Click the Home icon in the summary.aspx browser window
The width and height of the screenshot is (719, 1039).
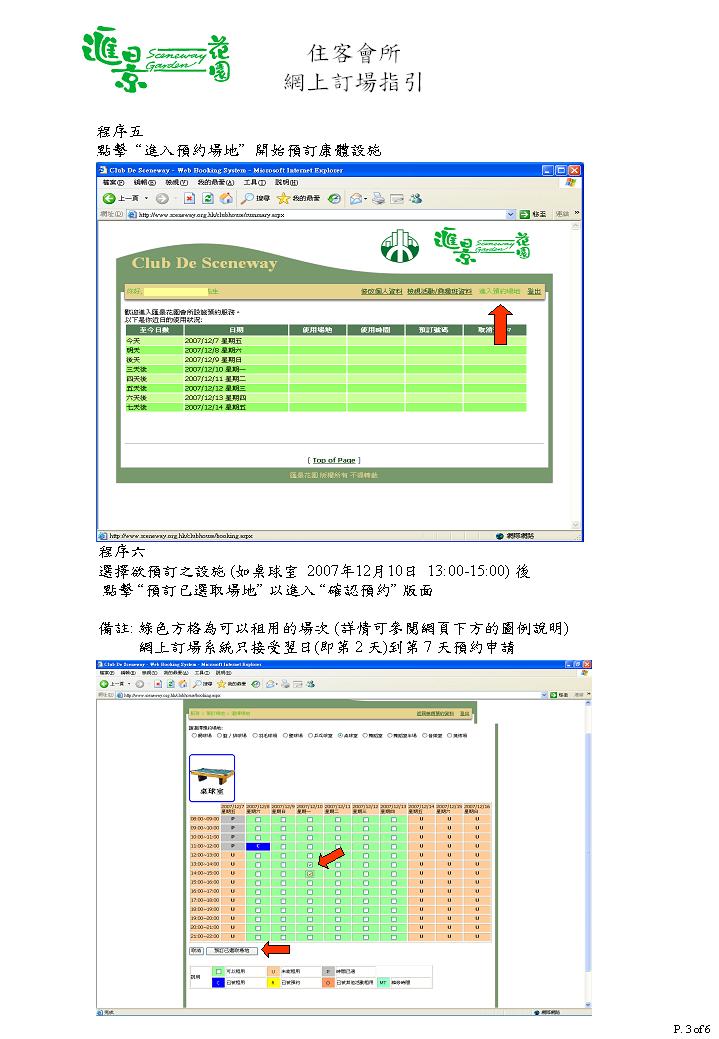point(226,198)
